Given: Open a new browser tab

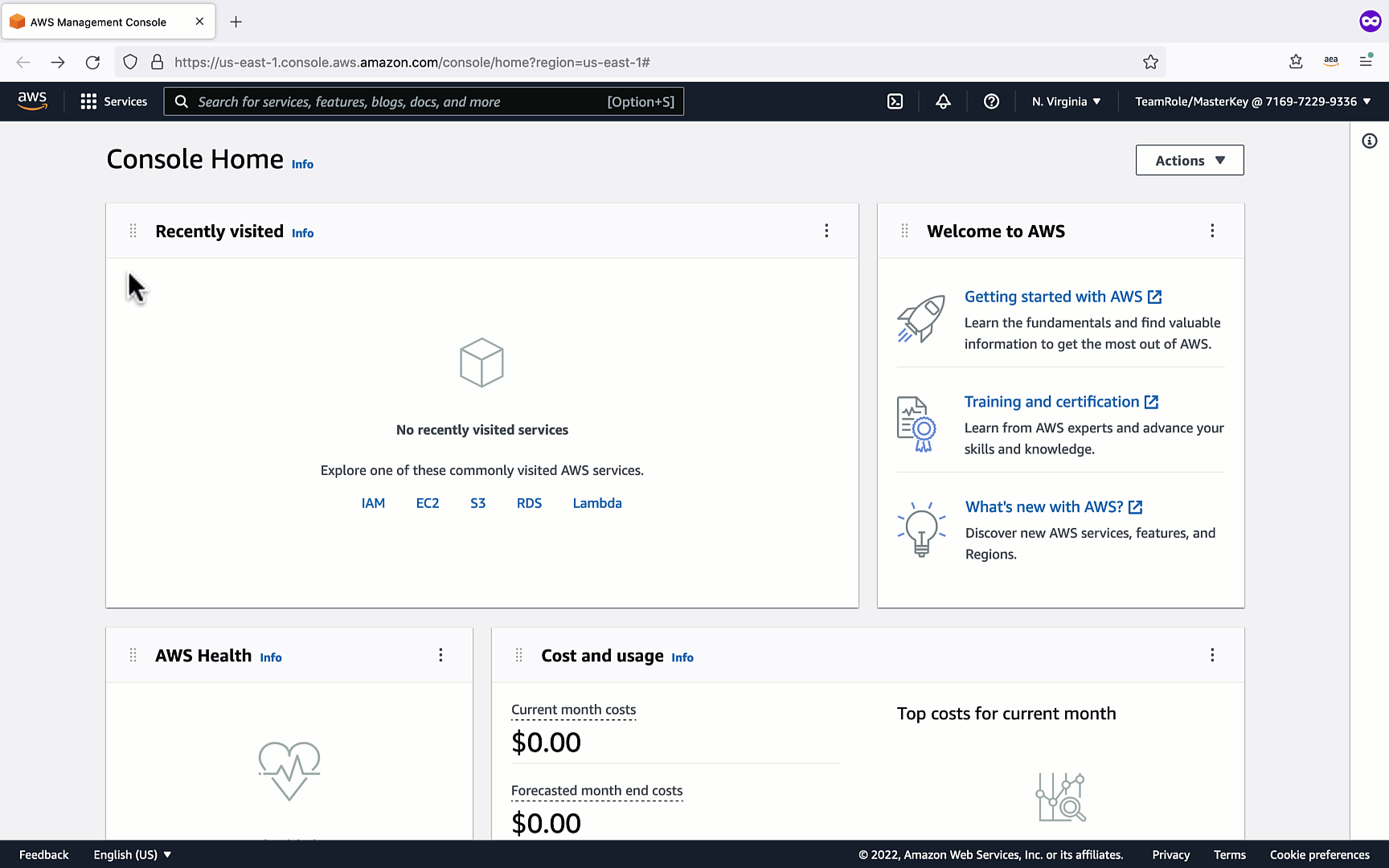Looking at the screenshot, I should (236, 22).
